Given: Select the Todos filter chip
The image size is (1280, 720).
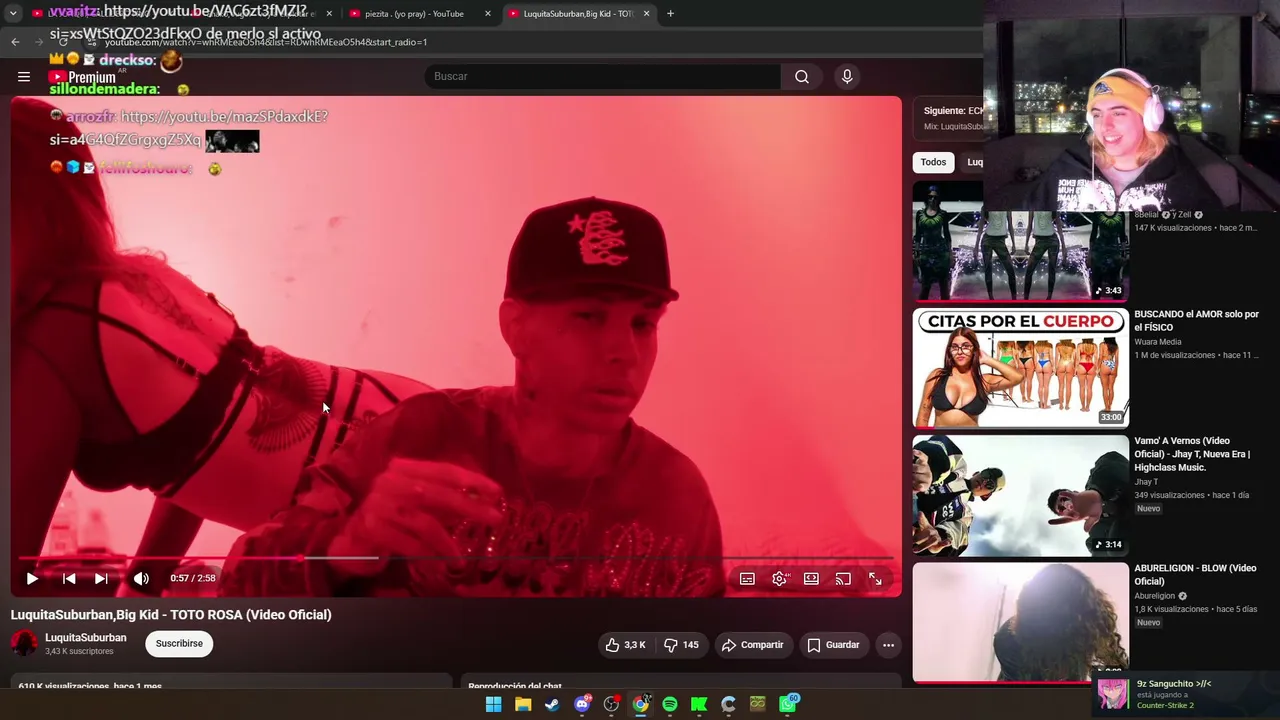Looking at the screenshot, I should [x=933, y=162].
